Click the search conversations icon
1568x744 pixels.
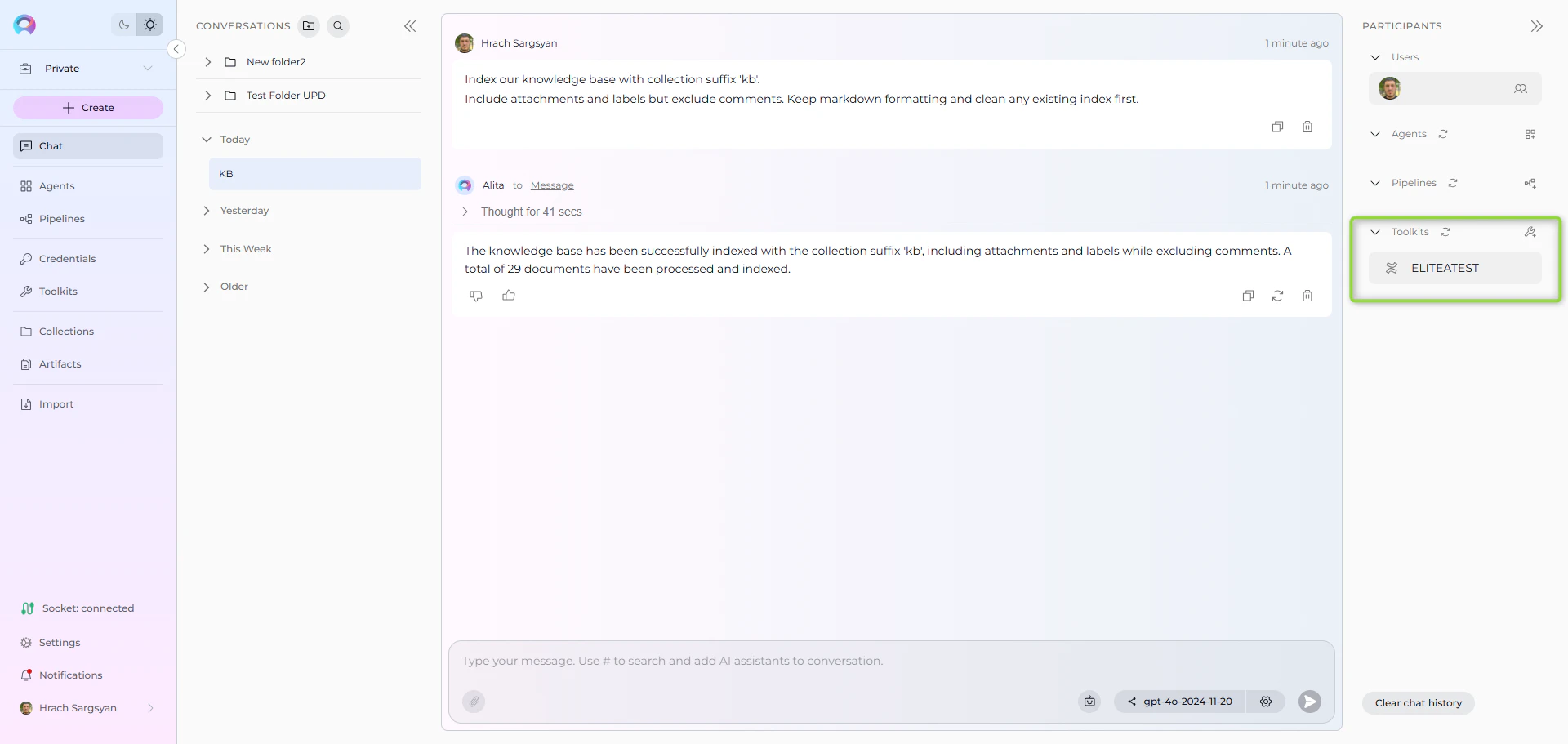click(338, 25)
